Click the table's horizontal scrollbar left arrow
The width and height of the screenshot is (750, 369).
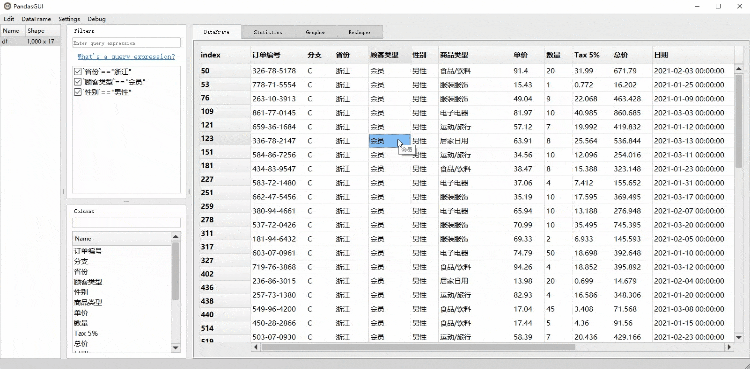pos(255,347)
